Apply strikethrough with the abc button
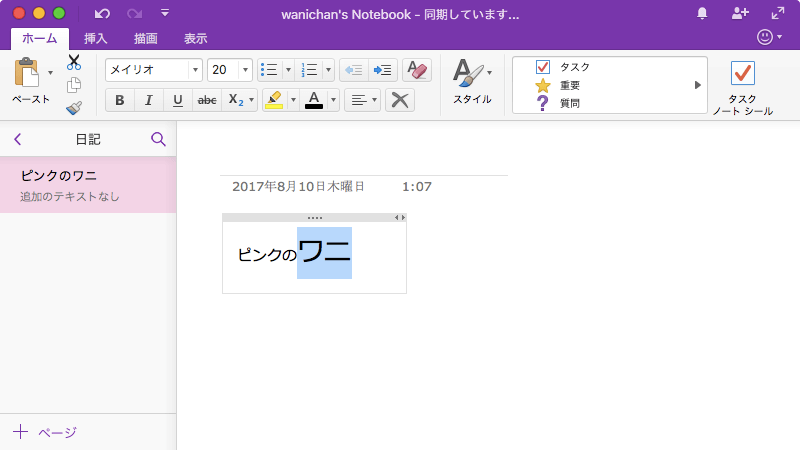 click(x=207, y=100)
